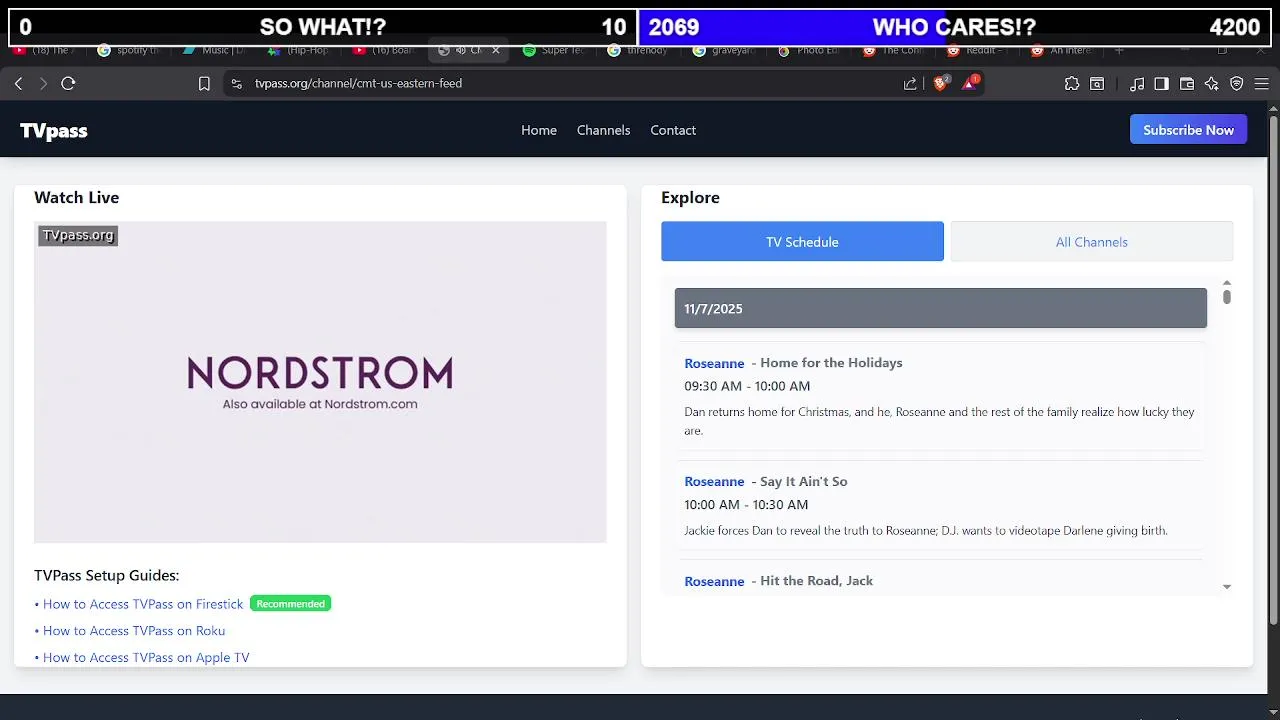The image size is (1280, 720).
Task: Click the Explore heading
Action: point(690,198)
